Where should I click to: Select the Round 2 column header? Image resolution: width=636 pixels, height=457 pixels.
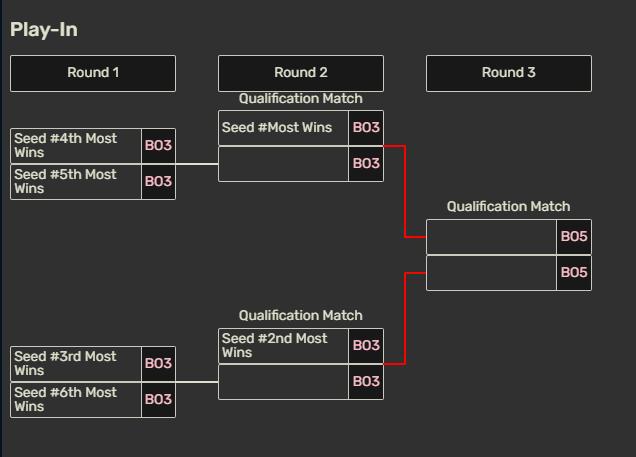[301, 73]
